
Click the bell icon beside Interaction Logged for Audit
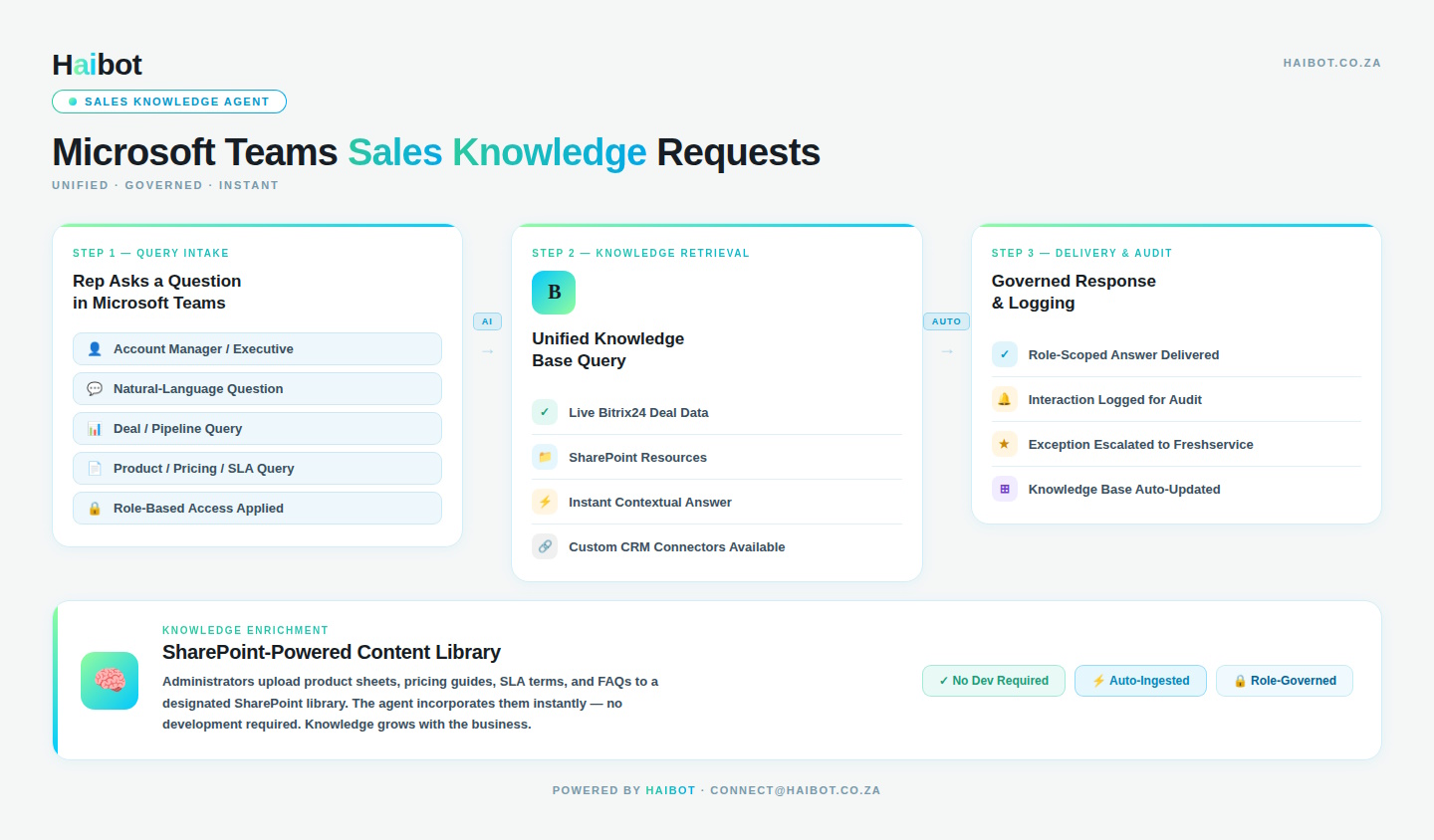coord(1005,399)
